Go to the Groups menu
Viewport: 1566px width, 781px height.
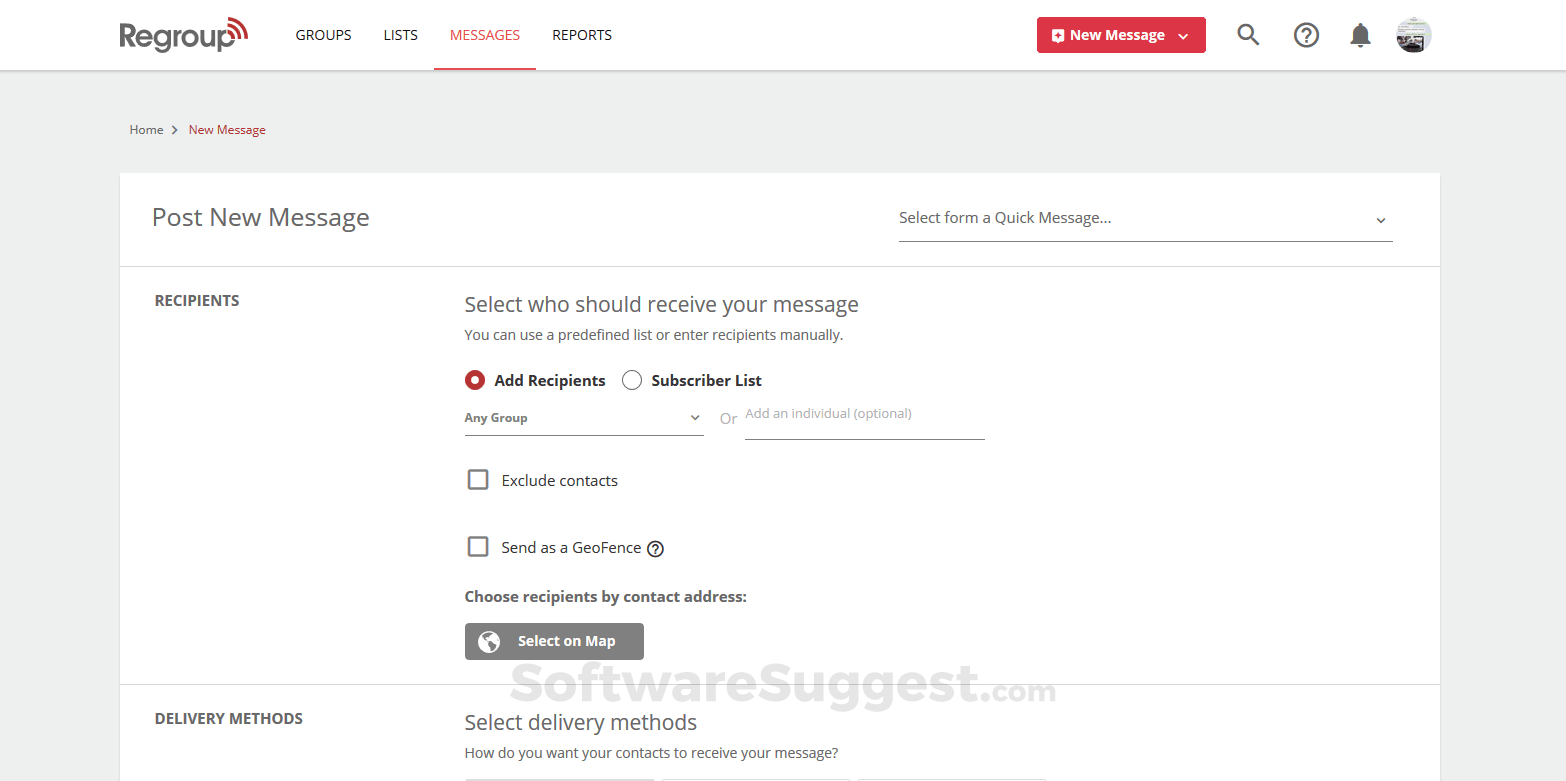pos(323,35)
